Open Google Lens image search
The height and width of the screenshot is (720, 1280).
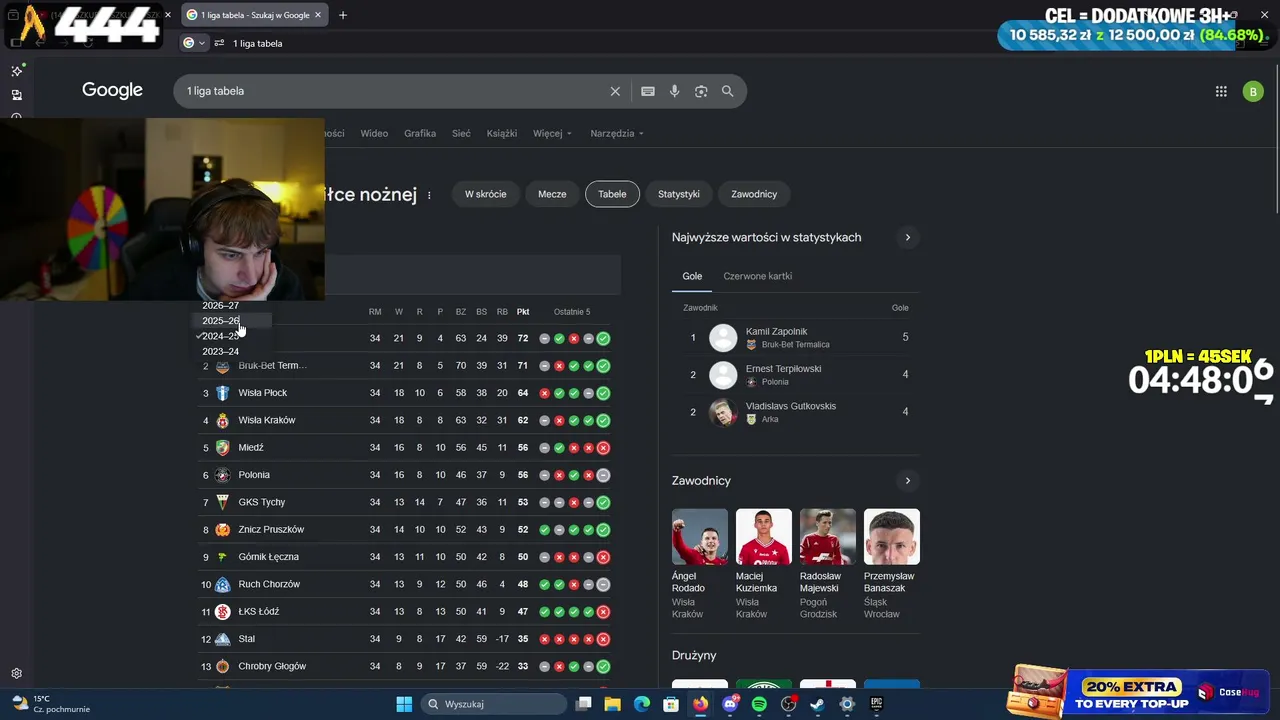[701, 91]
